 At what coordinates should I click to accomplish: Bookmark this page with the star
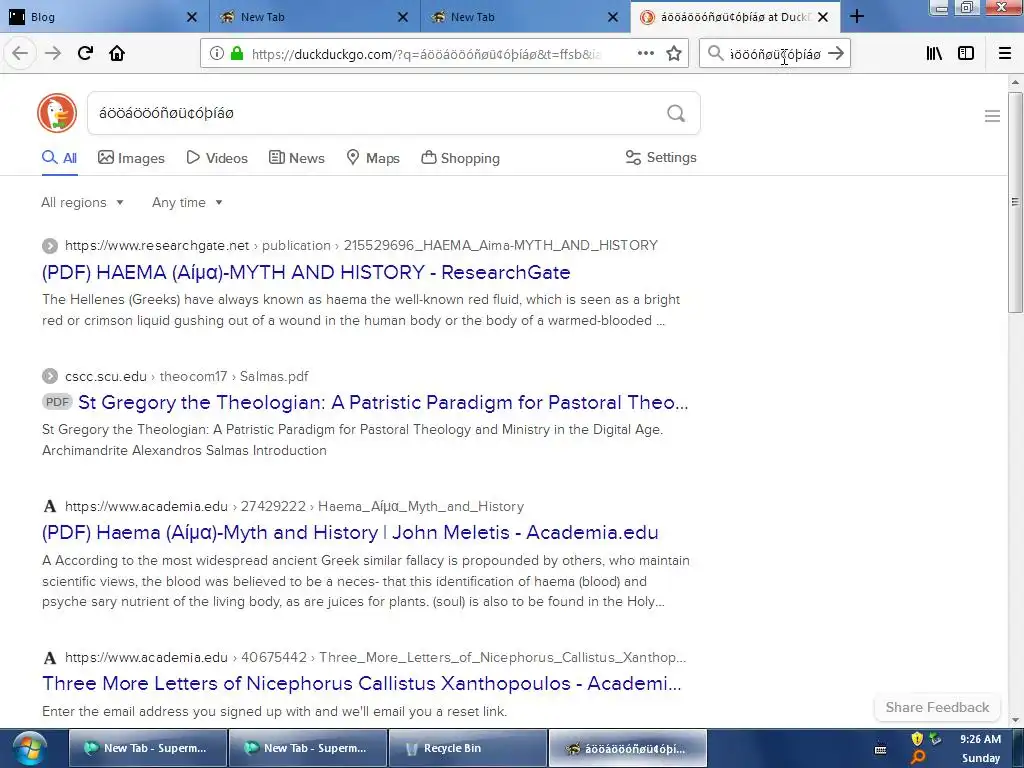pyautogui.click(x=674, y=54)
